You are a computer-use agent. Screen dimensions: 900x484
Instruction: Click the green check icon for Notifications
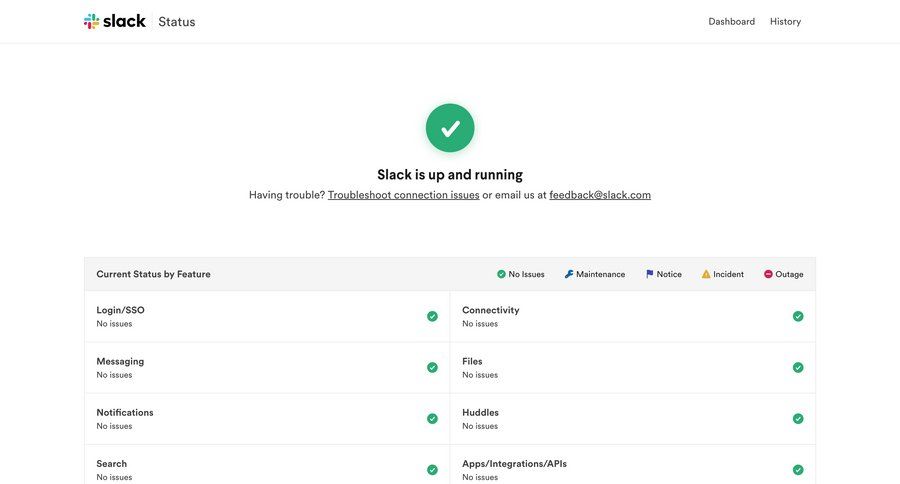[432, 419]
